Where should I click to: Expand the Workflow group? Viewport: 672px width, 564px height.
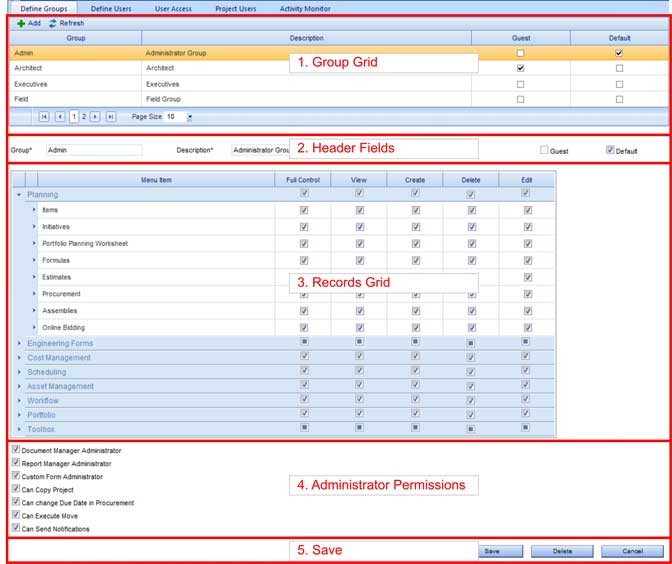tap(19, 401)
